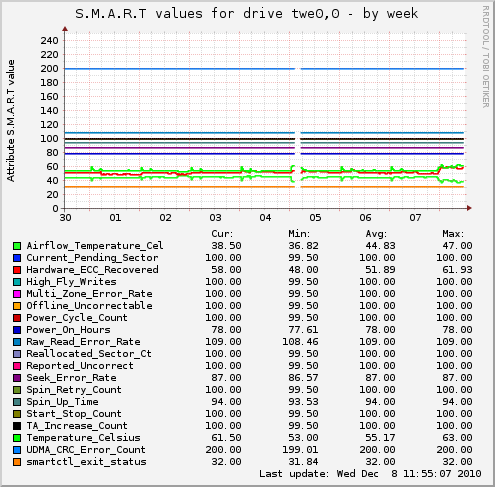Viewport: 495px width, 487px height.
Task: Click the Current_Pending_Sector legend label
Action: pos(92,258)
